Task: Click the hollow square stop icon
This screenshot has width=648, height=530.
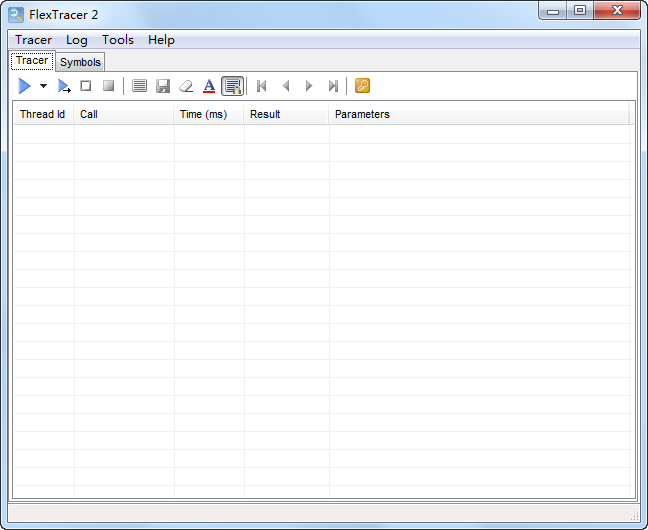Action: [86, 86]
